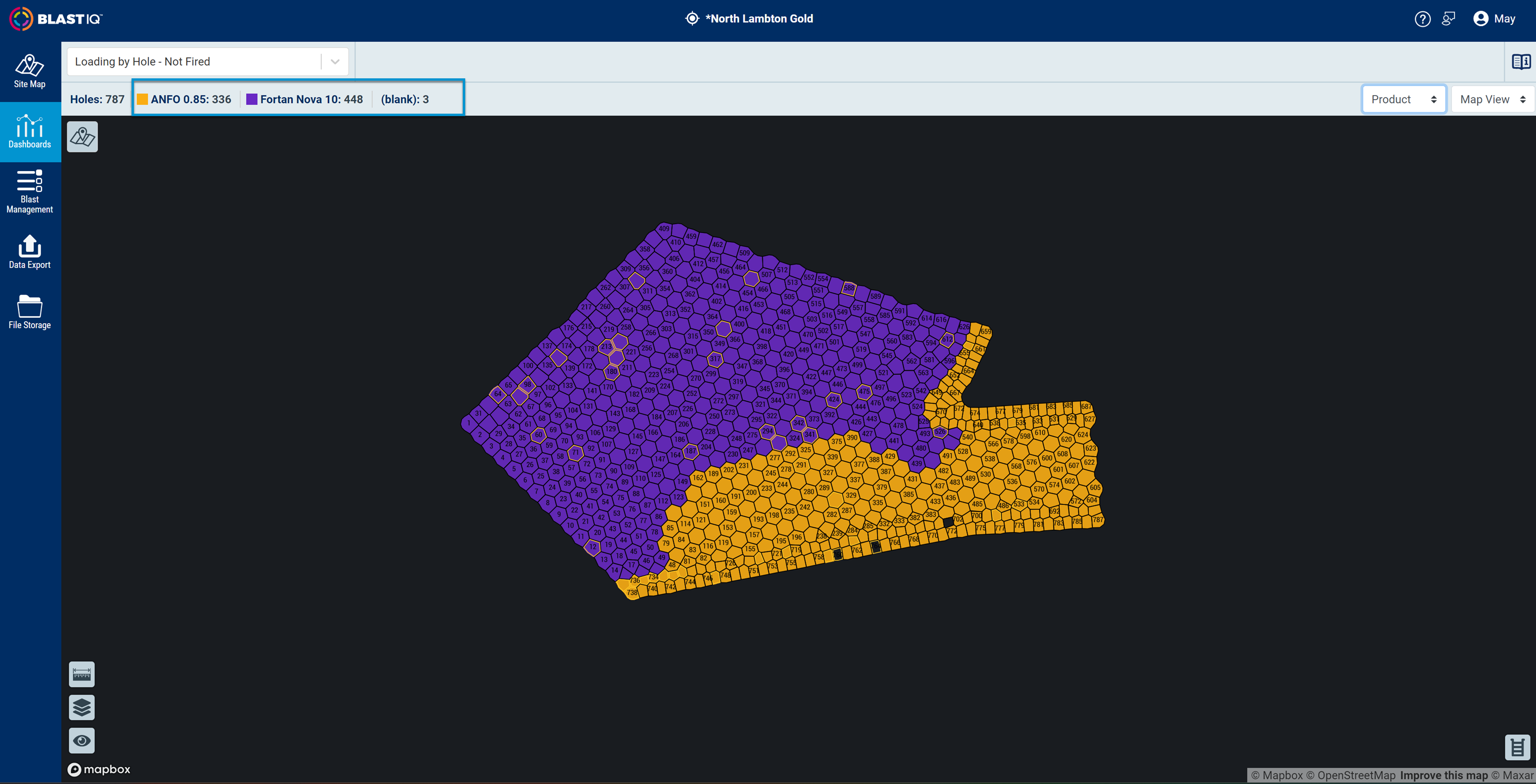Select hole 622 on the blast map
The image size is (1536, 784).
1089,462
